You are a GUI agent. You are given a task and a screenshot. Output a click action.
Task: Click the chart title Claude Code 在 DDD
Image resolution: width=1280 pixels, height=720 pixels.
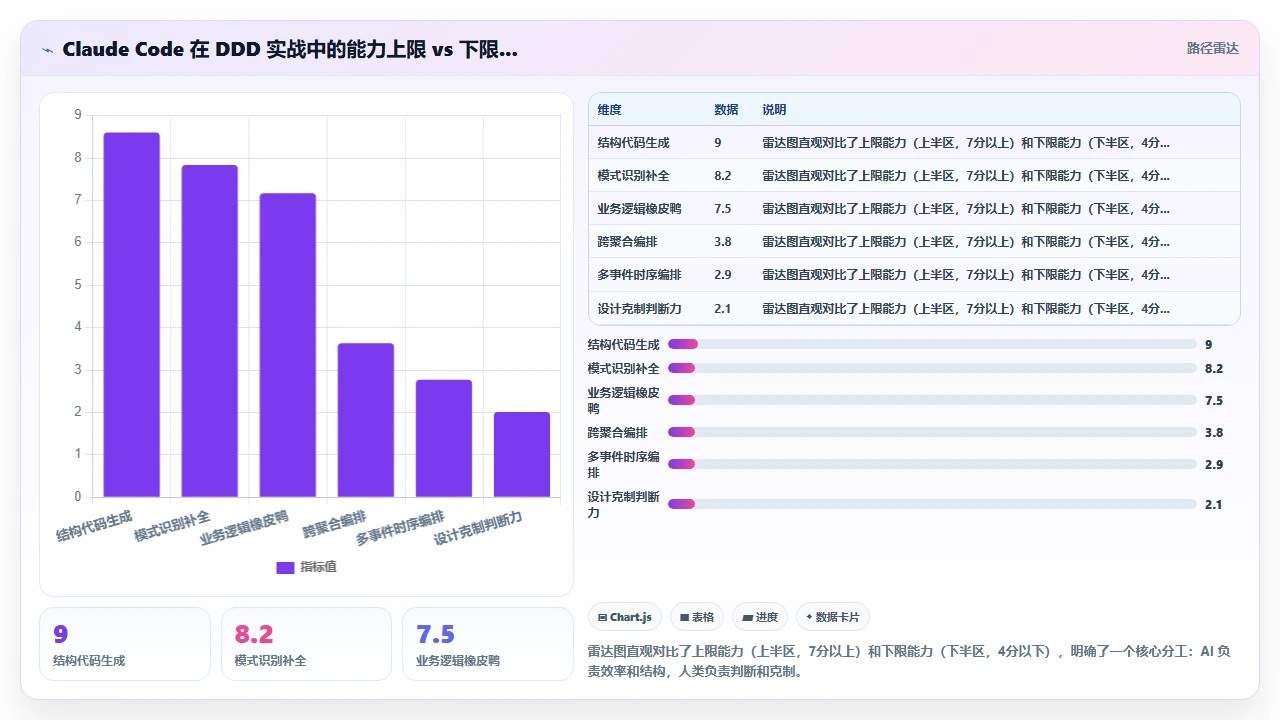(290, 49)
